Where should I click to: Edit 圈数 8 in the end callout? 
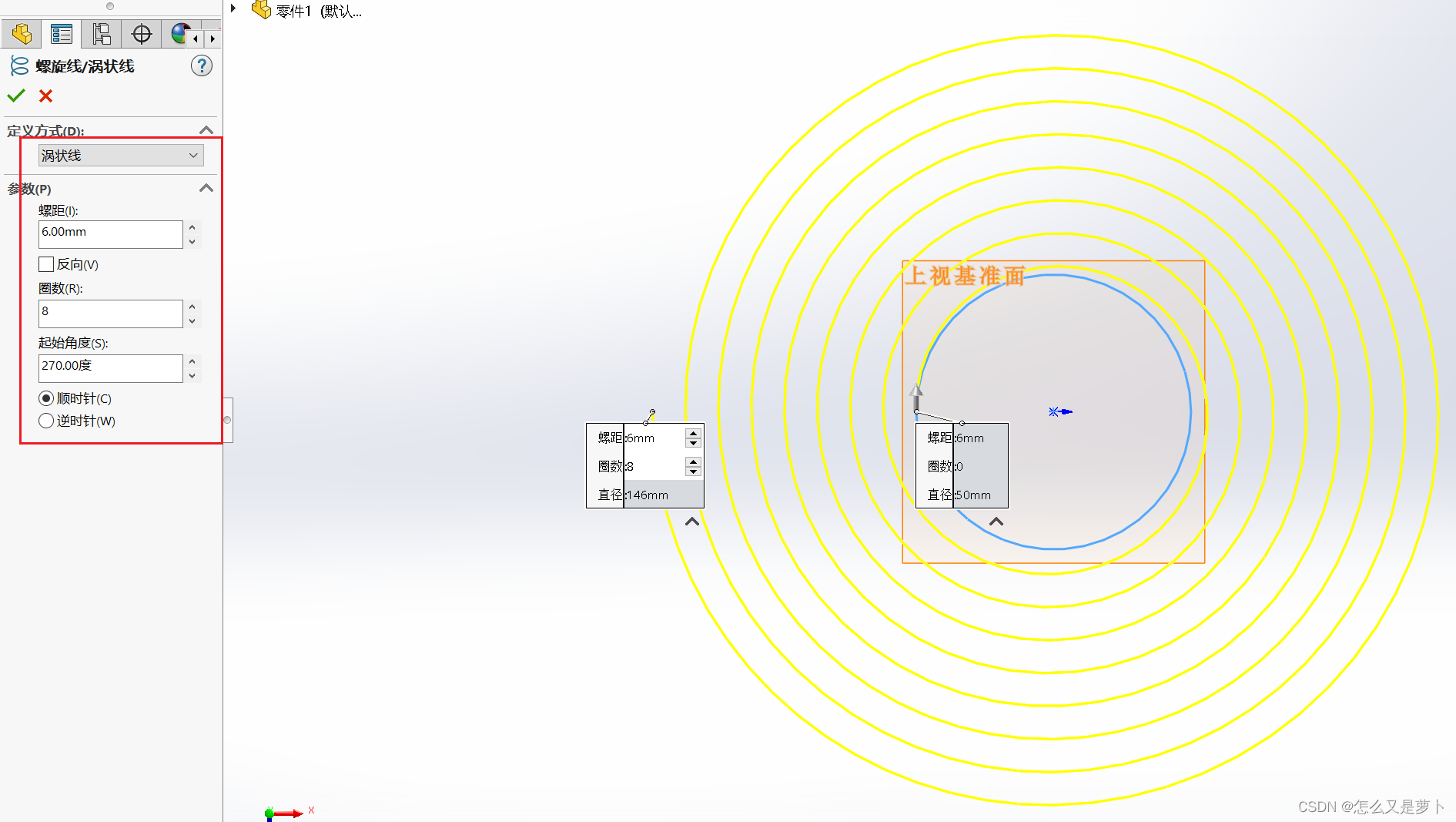pos(654,466)
